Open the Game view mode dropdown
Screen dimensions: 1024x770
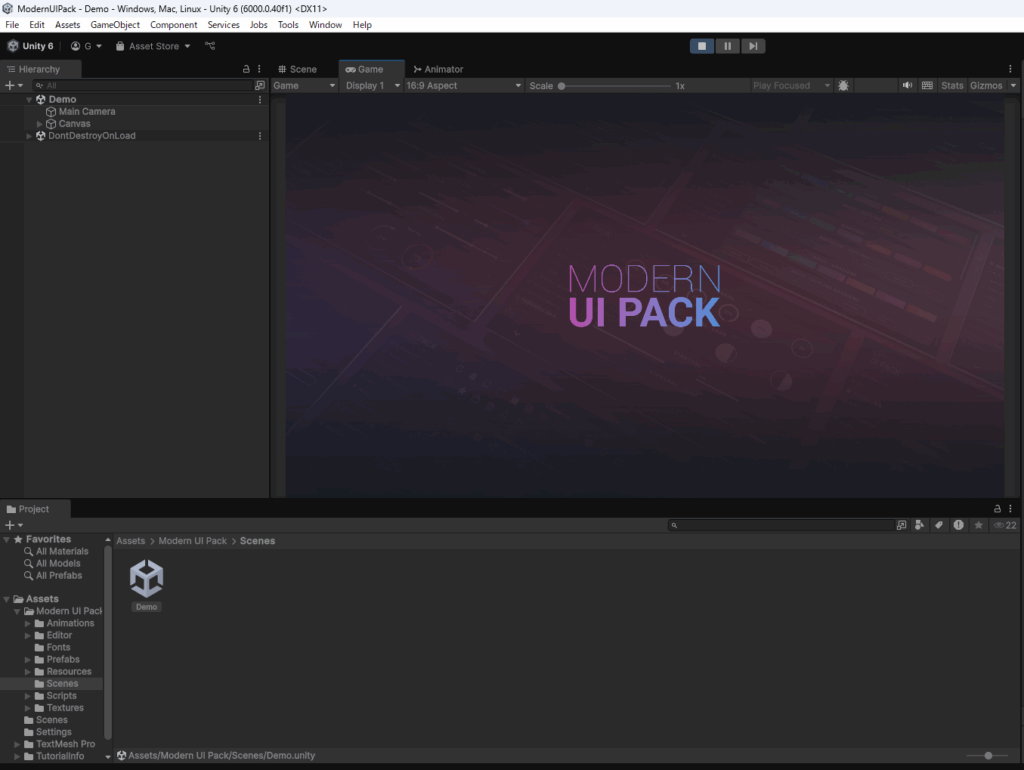pyautogui.click(x=304, y=86)
